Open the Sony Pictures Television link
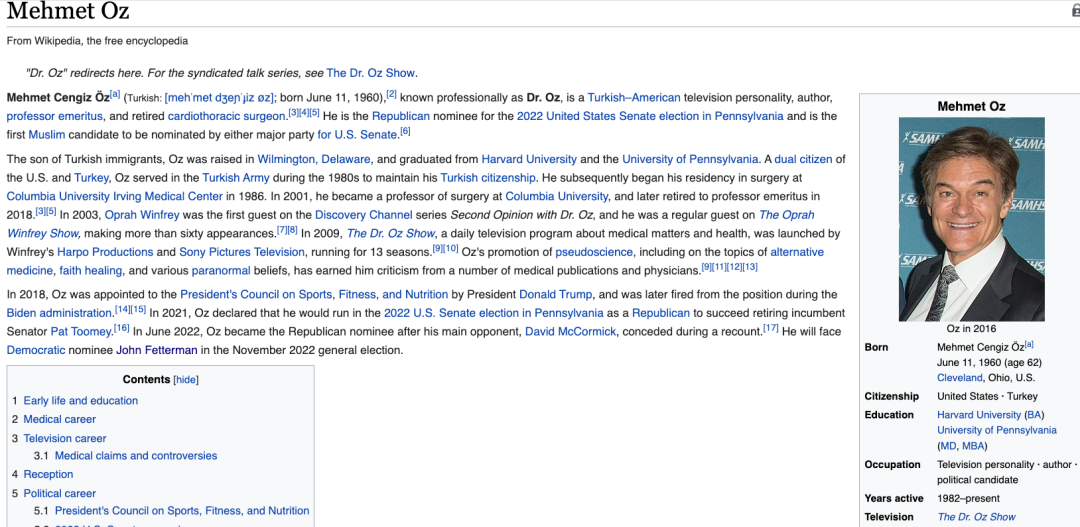Image resolution: width=1080 pixels, height=527 pixels. pos(242,252)
